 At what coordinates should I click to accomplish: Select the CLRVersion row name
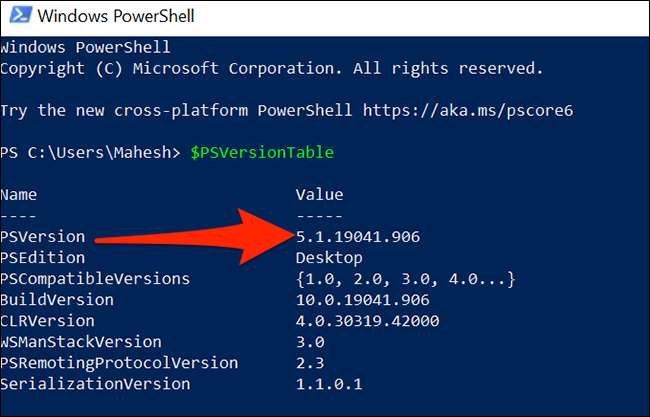point(47,321)
